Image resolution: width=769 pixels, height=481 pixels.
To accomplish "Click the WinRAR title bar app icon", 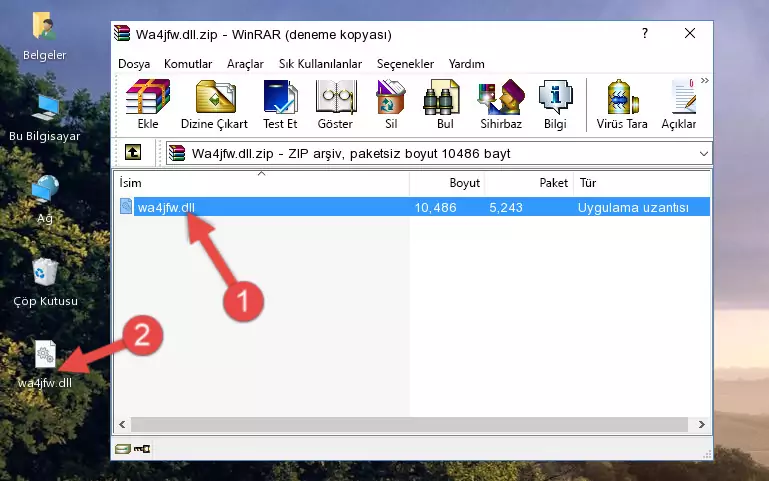I will tap(122, 34).
